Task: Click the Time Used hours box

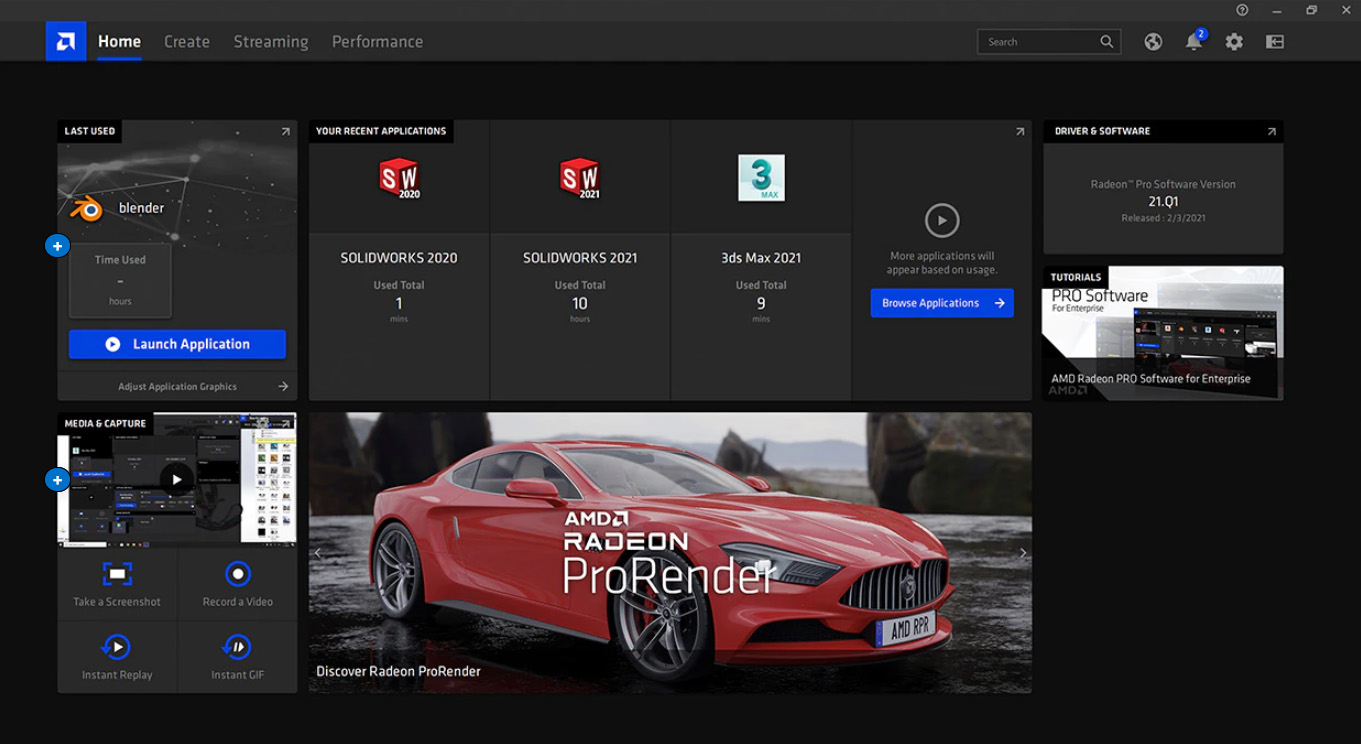Action: click(120, 280)
